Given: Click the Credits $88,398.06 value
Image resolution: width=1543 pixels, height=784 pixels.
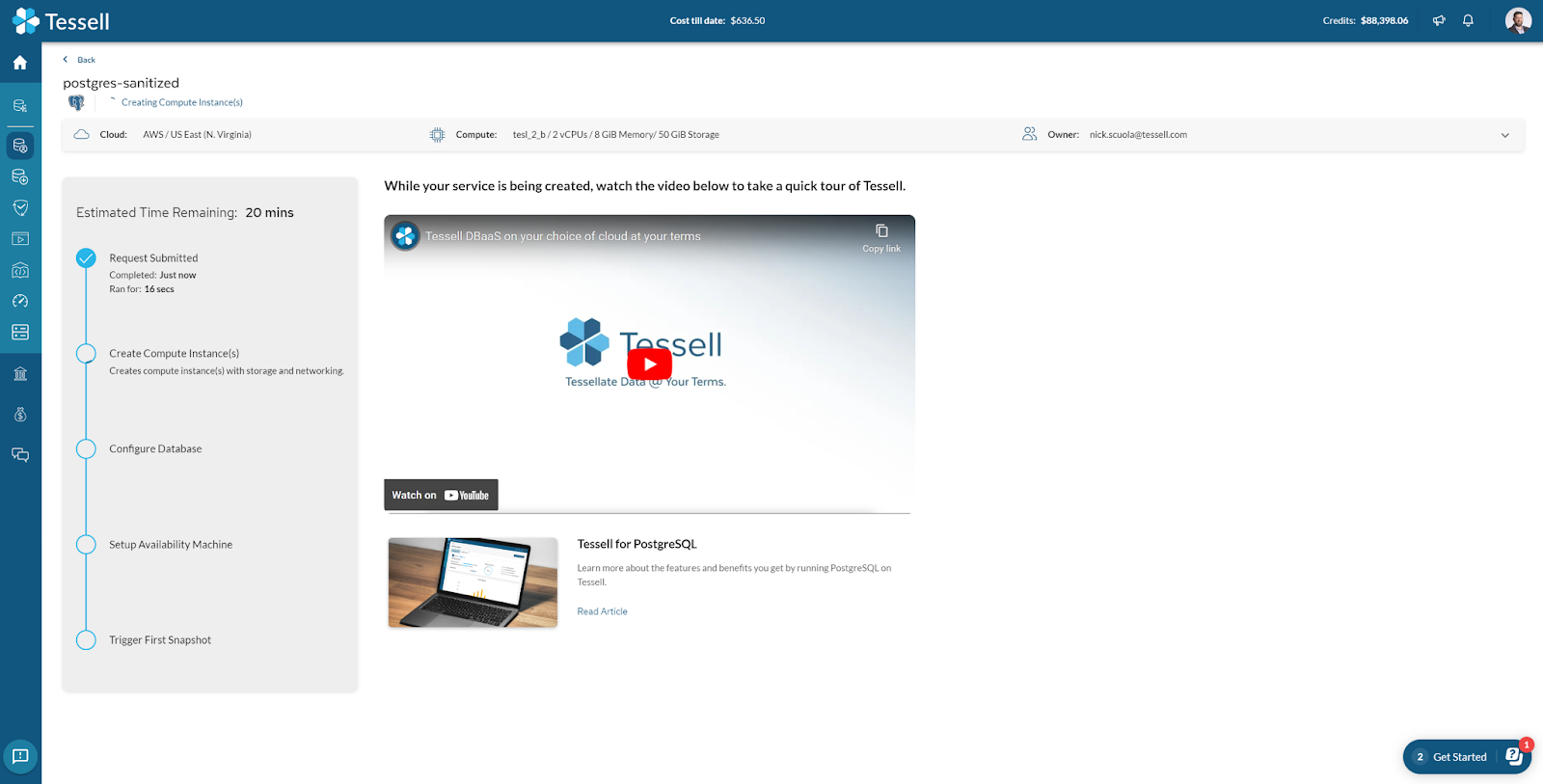Looking at the screenshot, I should click(1384, 20).
